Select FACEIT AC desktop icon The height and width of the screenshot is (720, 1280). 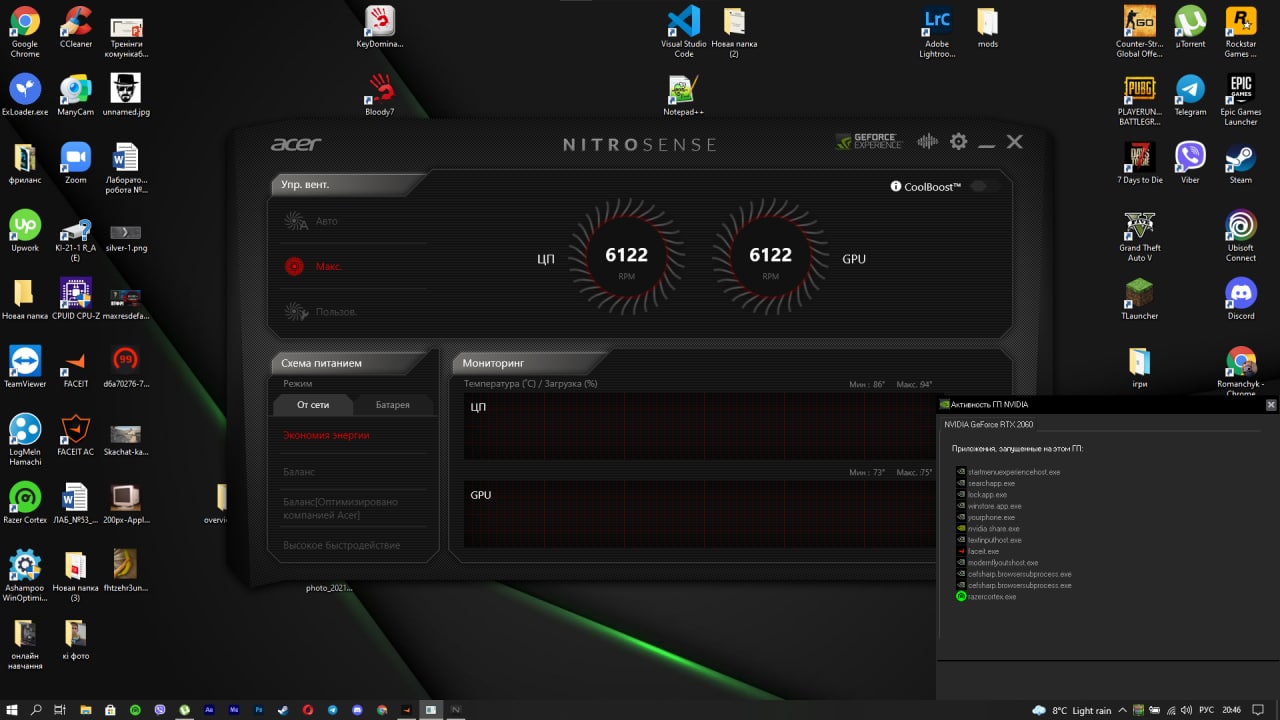click(x=76, y=435)
